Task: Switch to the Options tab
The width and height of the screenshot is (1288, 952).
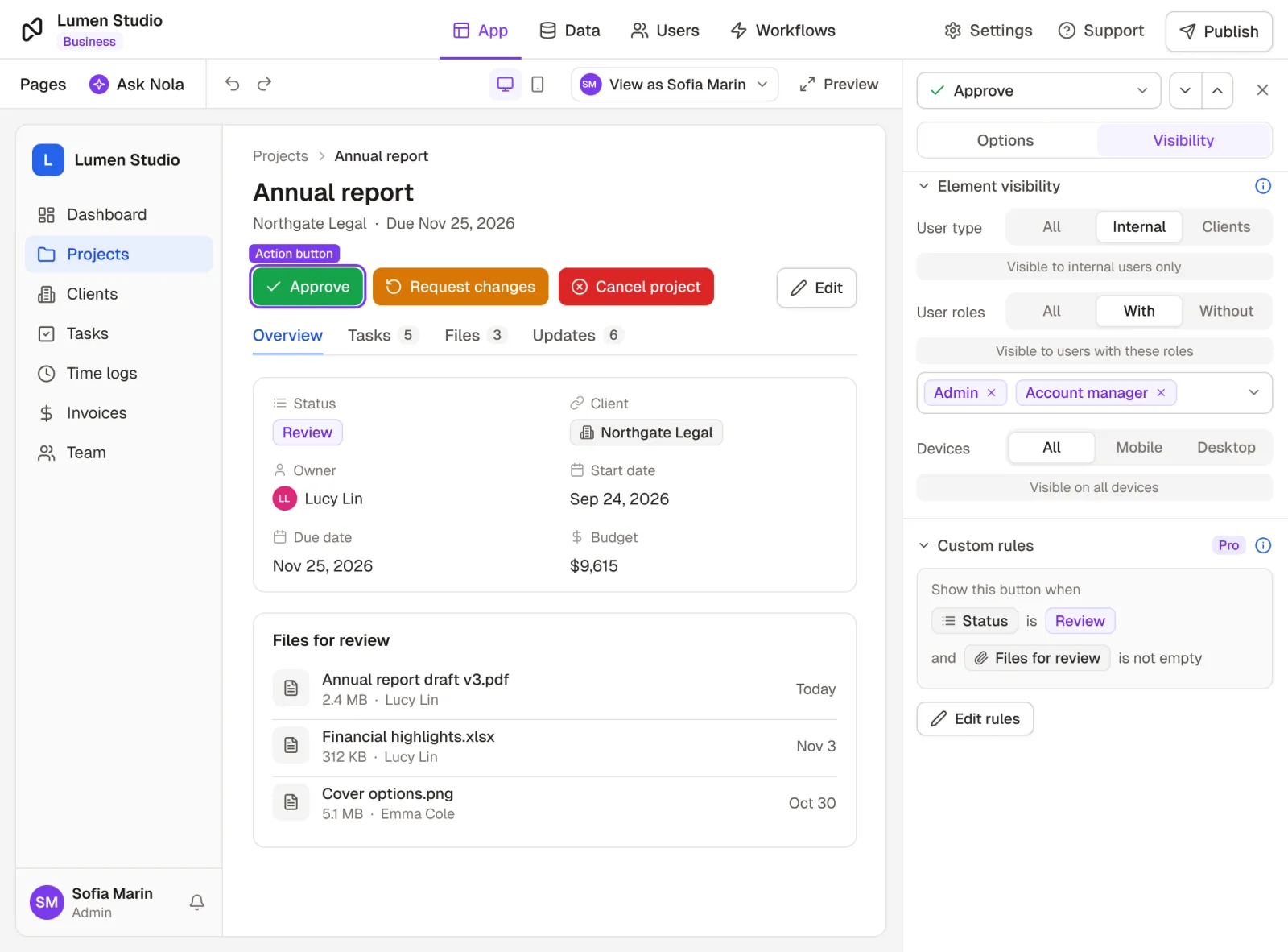Action: click(1005, 140)
